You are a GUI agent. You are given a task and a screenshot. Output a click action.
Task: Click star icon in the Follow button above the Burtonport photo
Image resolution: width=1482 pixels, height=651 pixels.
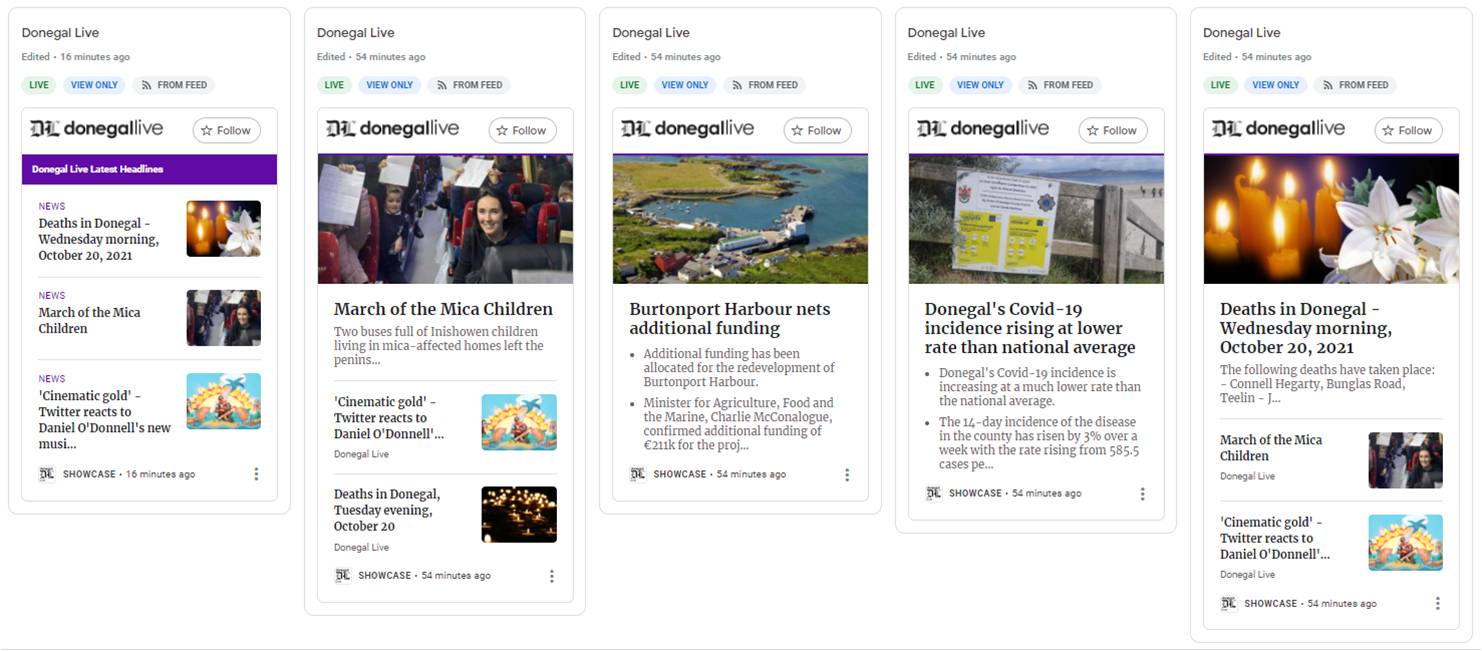tap(798, 131)
